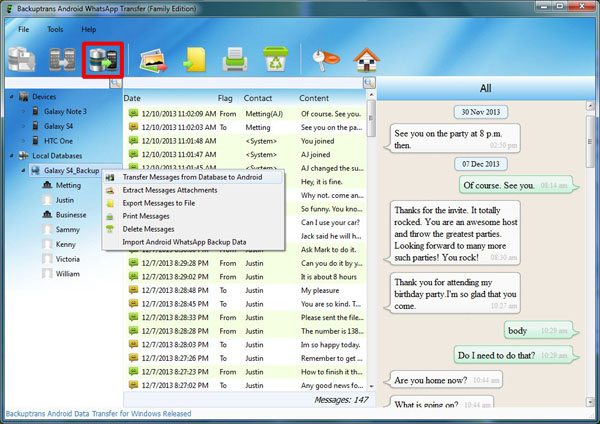
Task: Open the Tools menu
Action: coord(55,29)
